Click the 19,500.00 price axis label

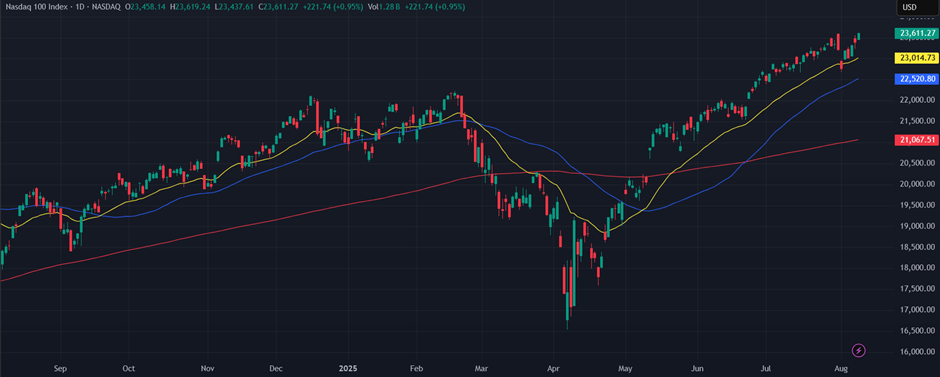(x=917, y=205)
